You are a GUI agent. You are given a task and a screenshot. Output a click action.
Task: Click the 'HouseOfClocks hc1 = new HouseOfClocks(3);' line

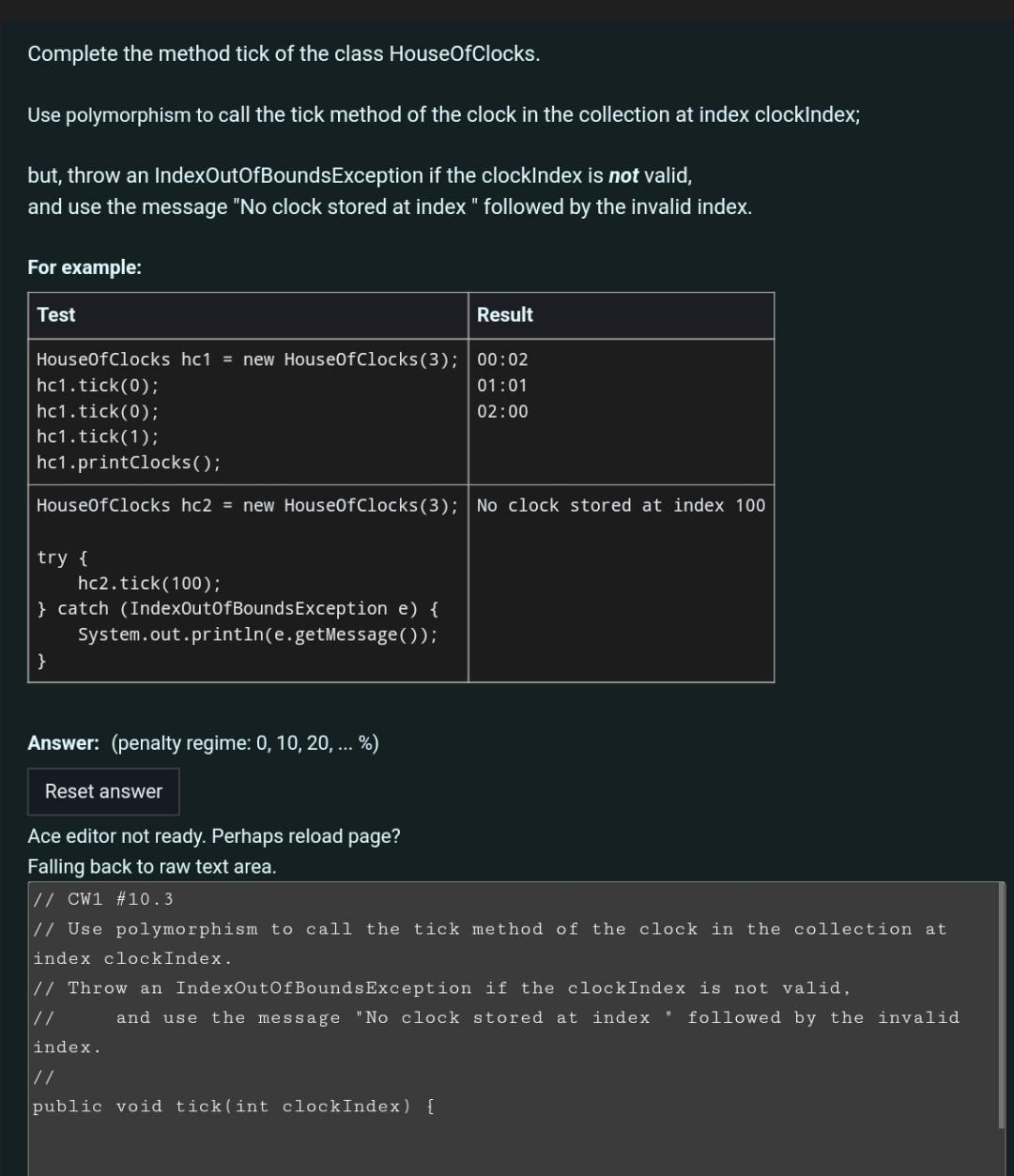click(x=247, y=359)
